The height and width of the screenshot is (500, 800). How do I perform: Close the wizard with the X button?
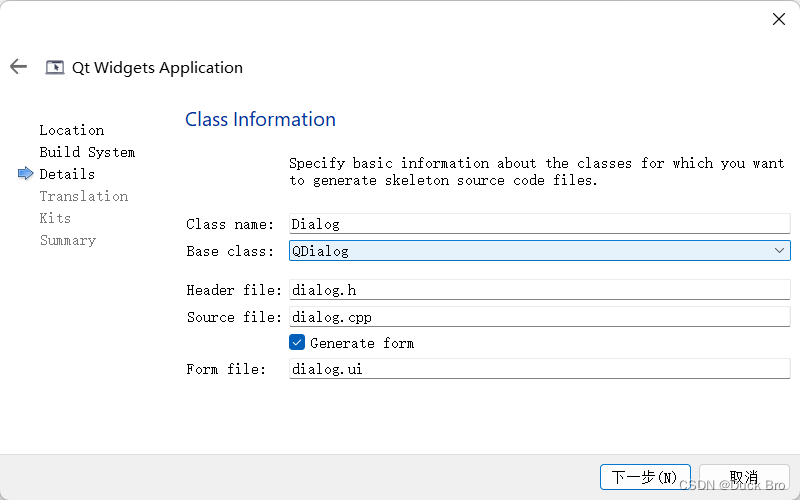pos(779,19)
